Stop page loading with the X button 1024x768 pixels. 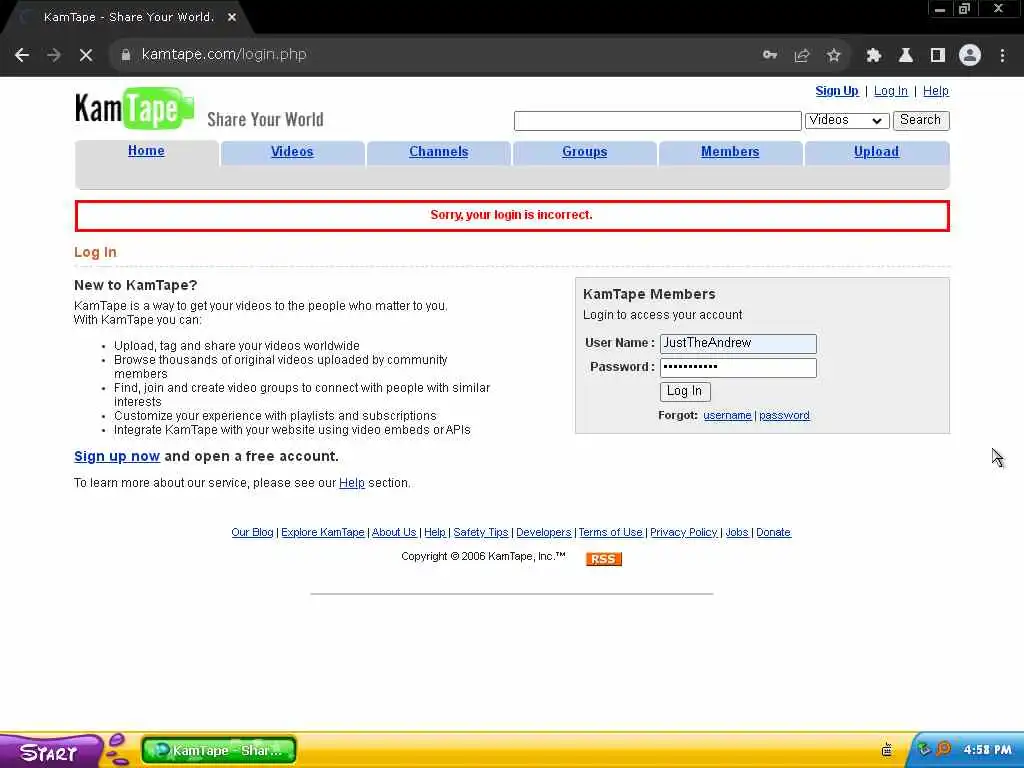86,55
